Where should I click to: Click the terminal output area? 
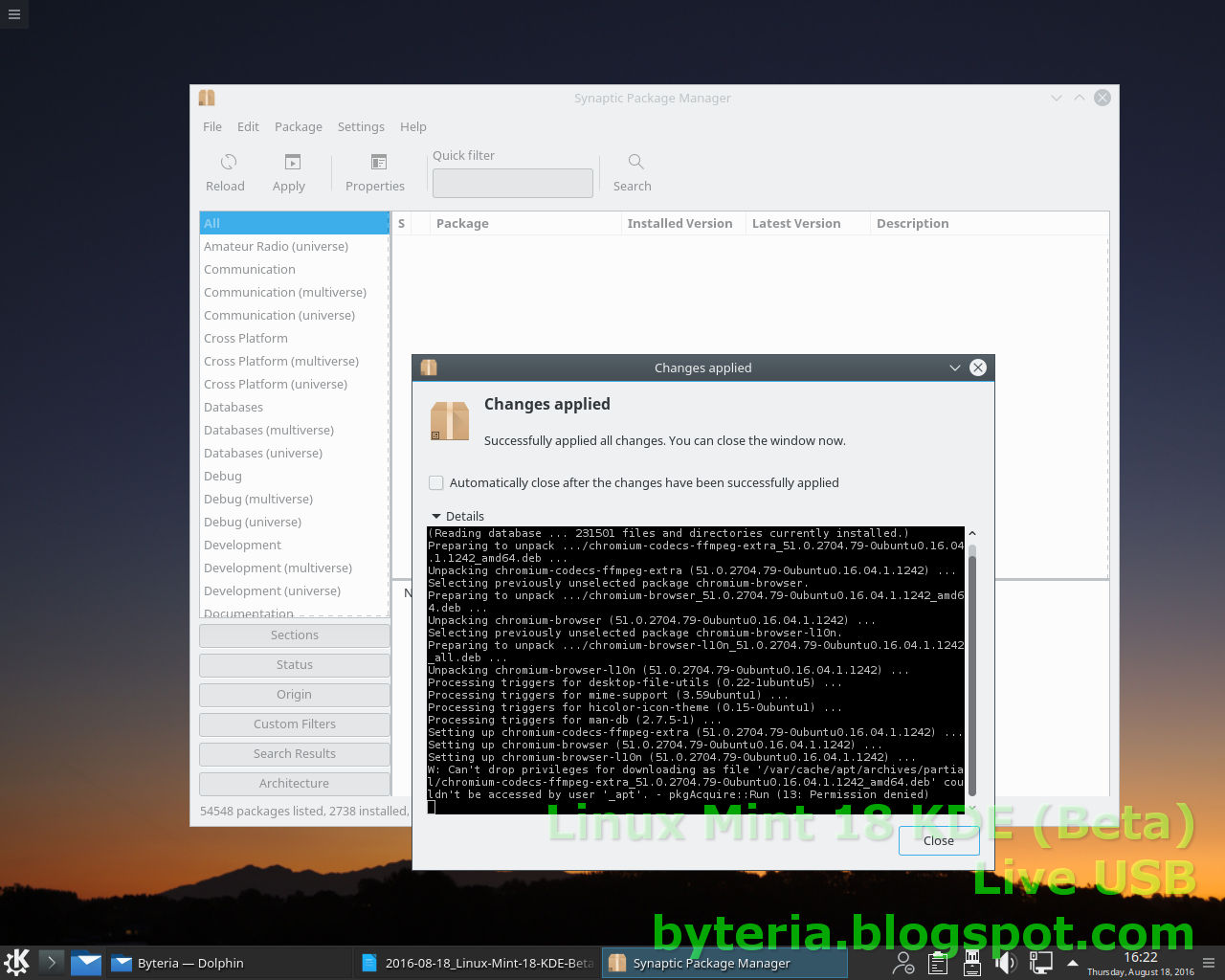[696, 670]
